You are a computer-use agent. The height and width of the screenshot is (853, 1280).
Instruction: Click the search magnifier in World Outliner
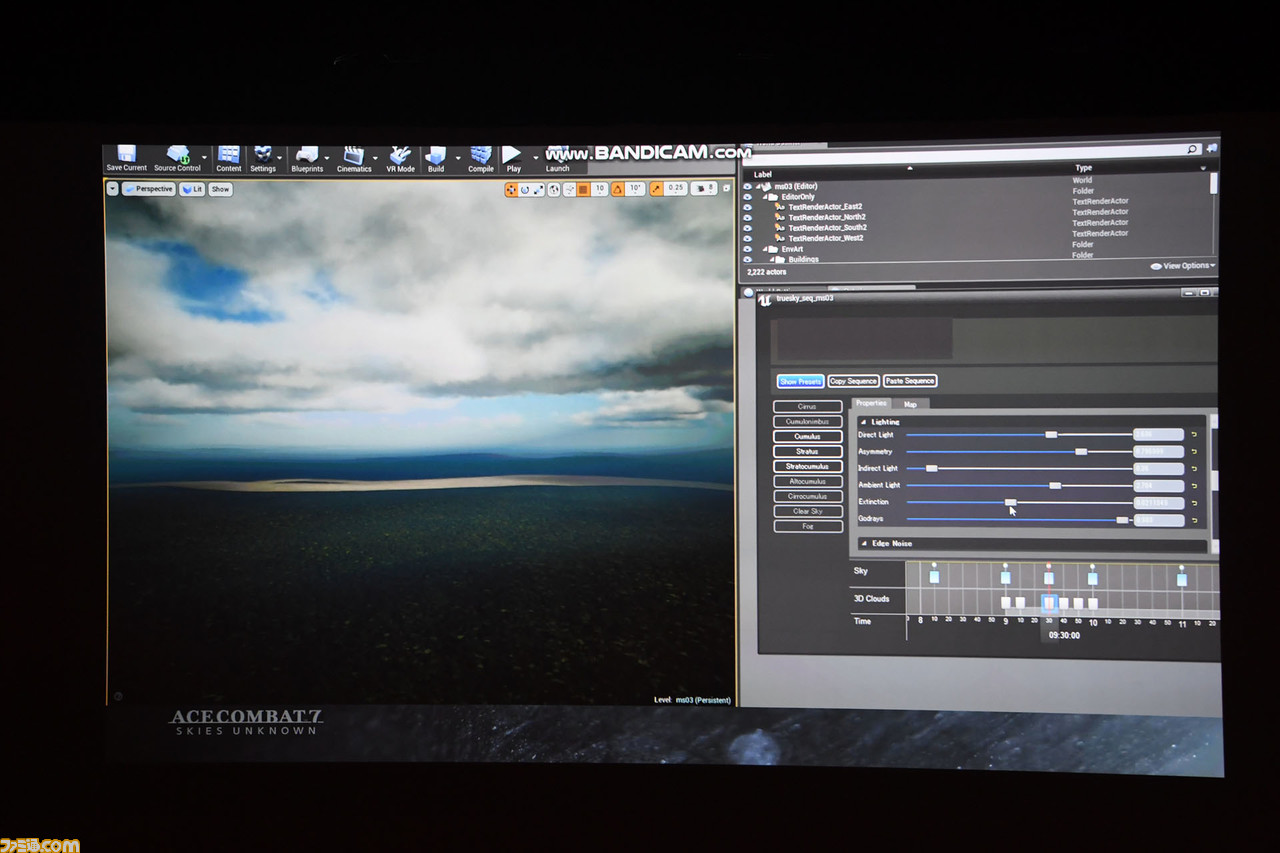point(1192,149)
